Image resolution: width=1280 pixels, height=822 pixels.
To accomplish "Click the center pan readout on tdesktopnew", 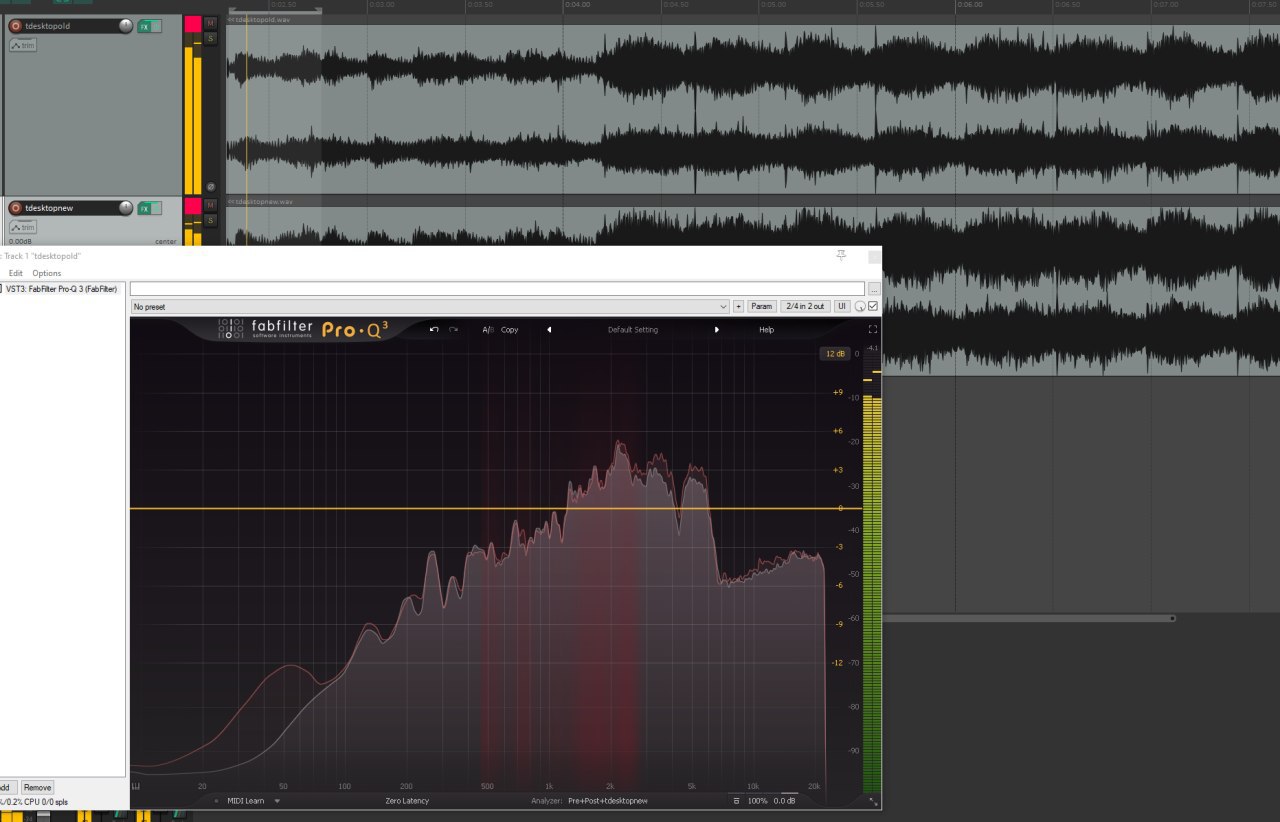I will 166,241.
